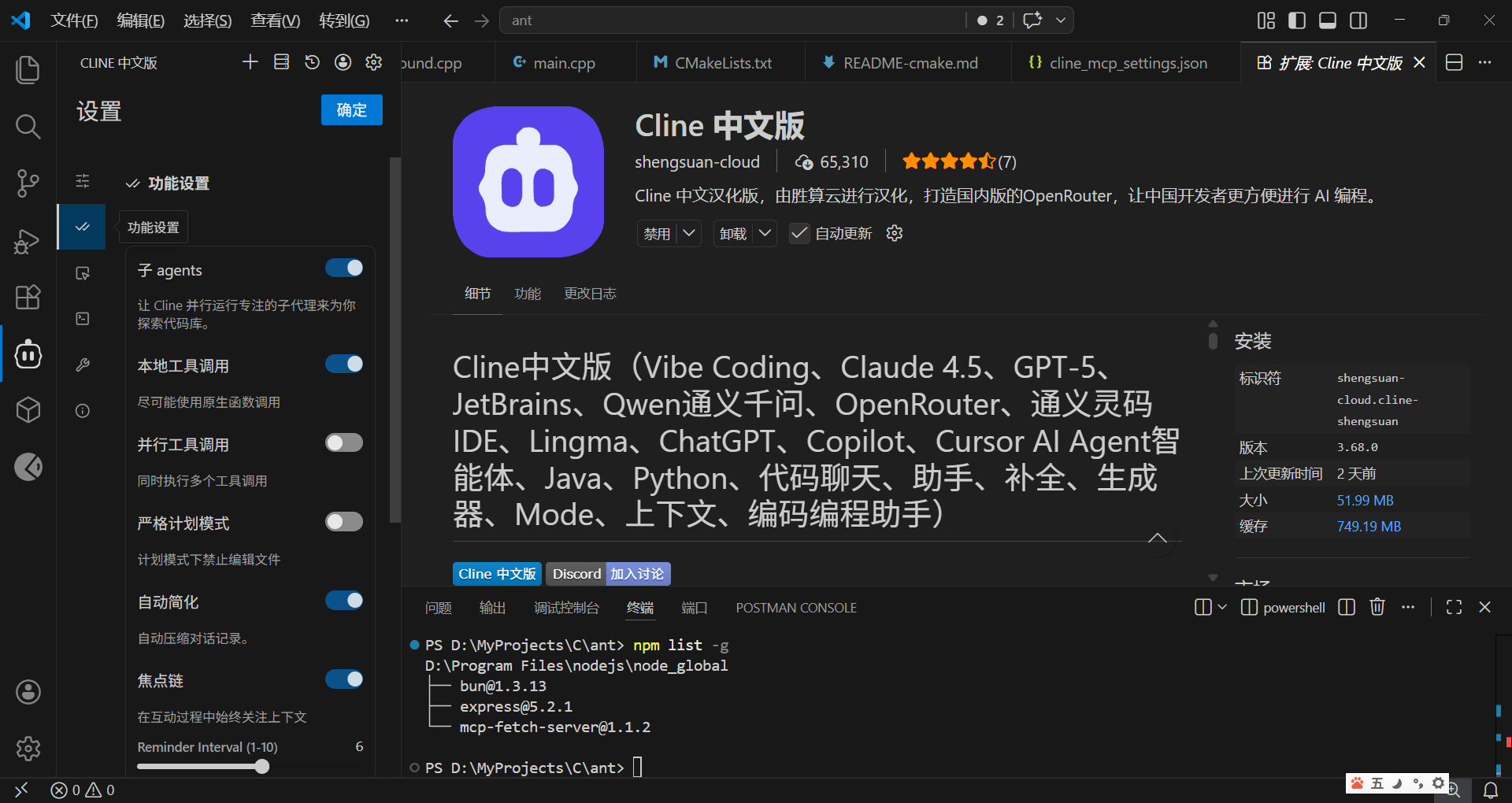The image size is (1512, 803).
Task: Open the Explorer view in activity bar
Action: (28, 69)
